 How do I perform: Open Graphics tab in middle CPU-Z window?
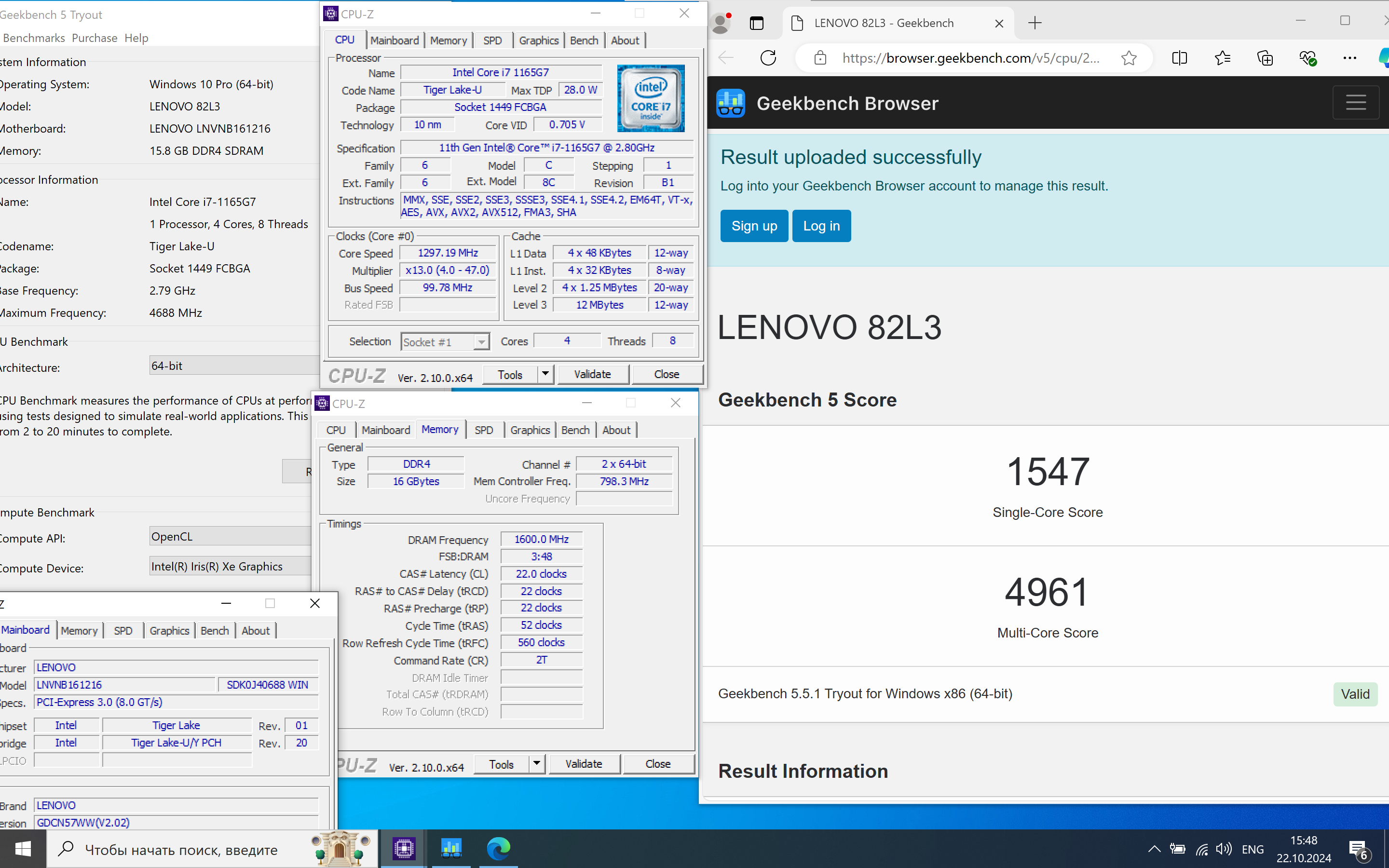click(530, 430)
